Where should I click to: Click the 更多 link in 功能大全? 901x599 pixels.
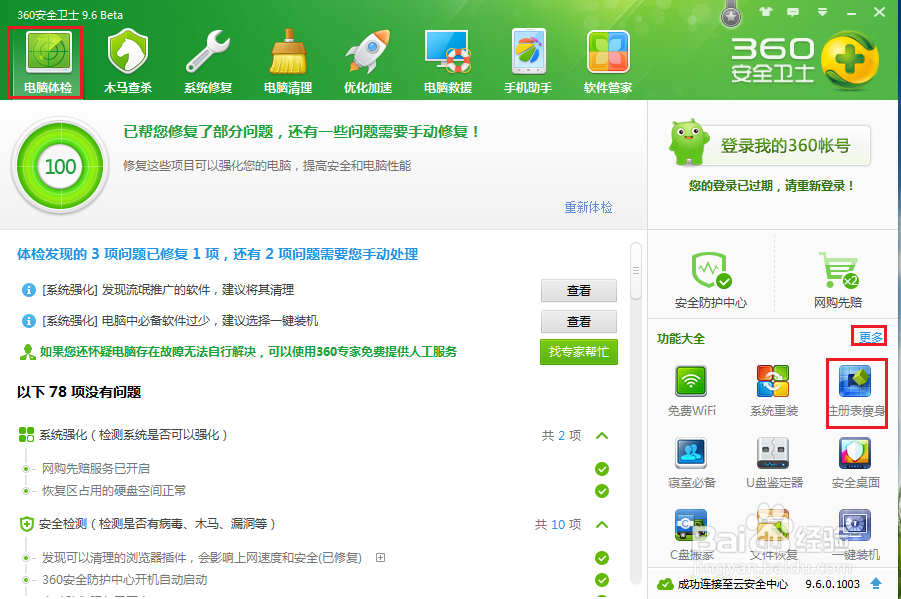(869, 336)
